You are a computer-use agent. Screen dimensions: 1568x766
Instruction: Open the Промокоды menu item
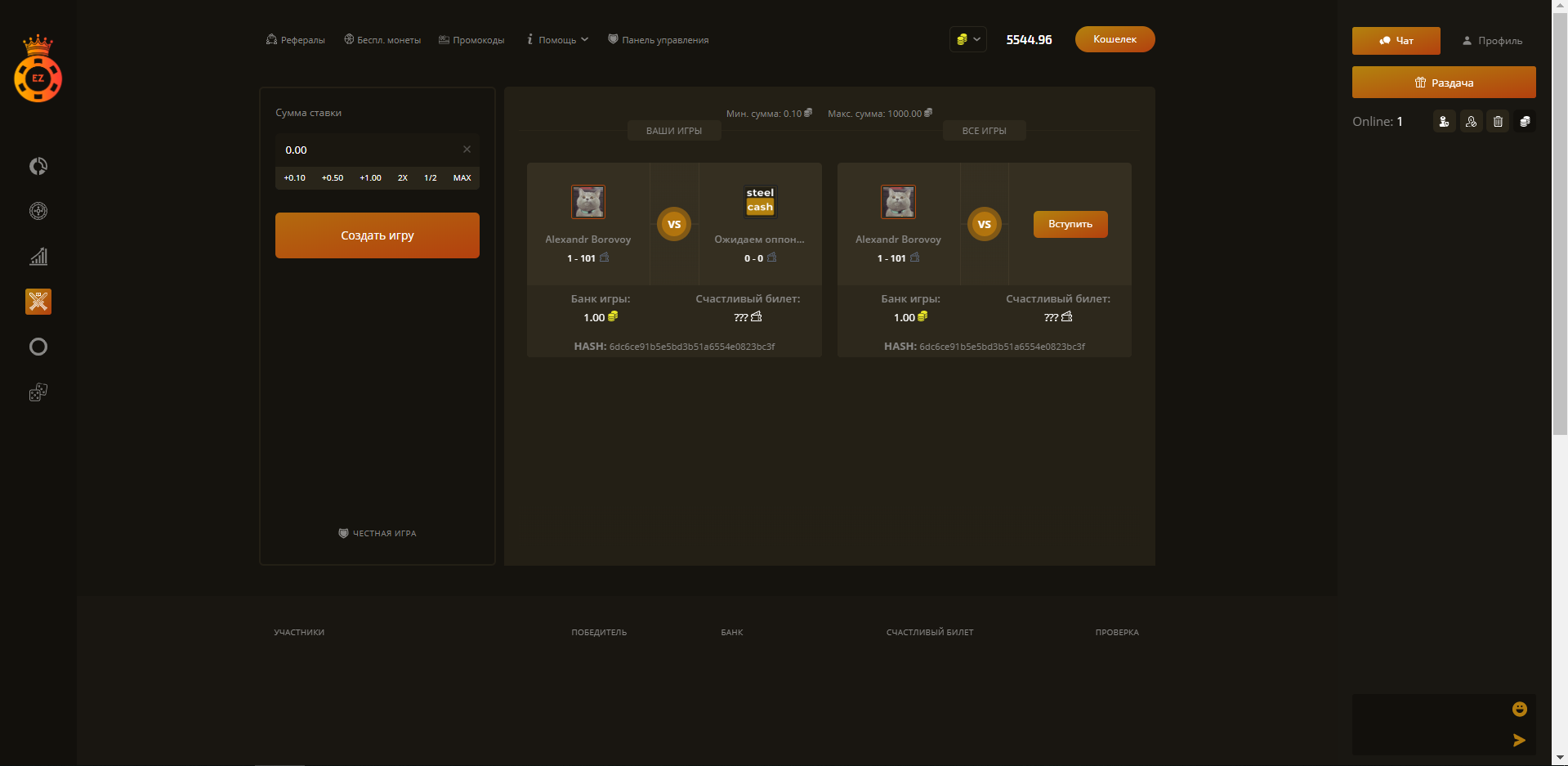tap(471, 40)
